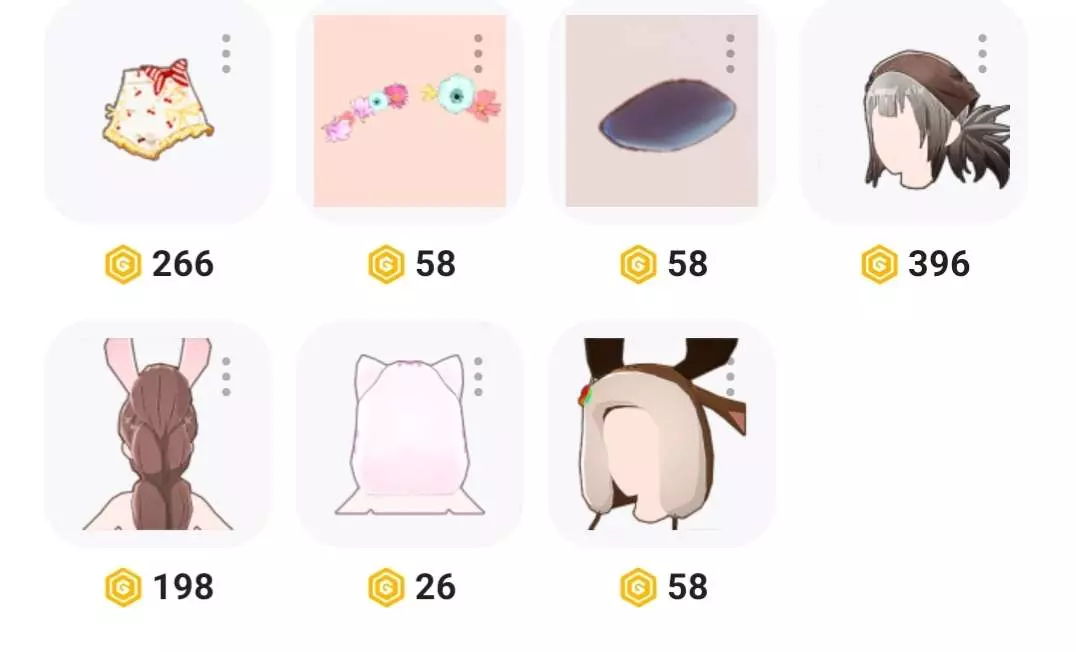The width and height of the screenshot is (1076, 652).
Task: Click the 396 coin price label
Action: [939, 264]
